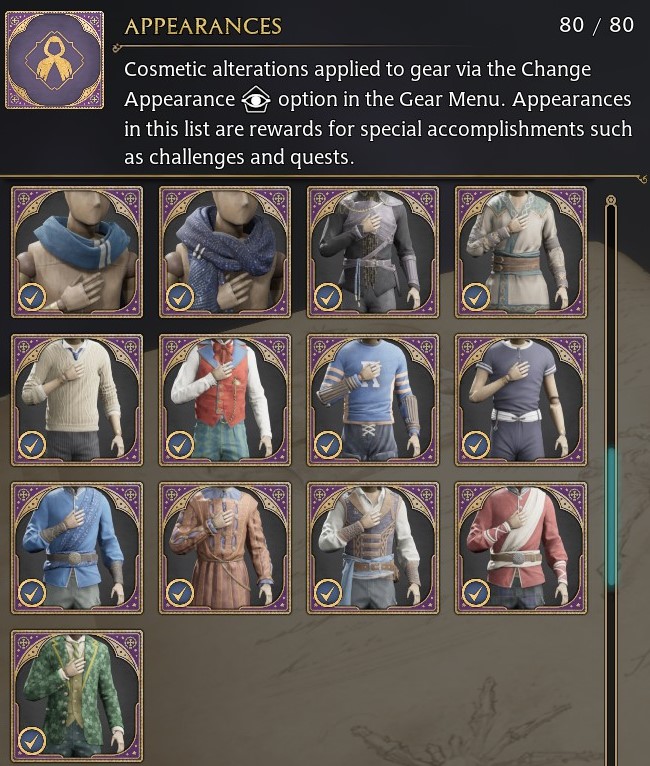The height and width of the screenshot is (766, 650).
Task: Select the blue R jersey outfit
Action: tap(373, 400)
